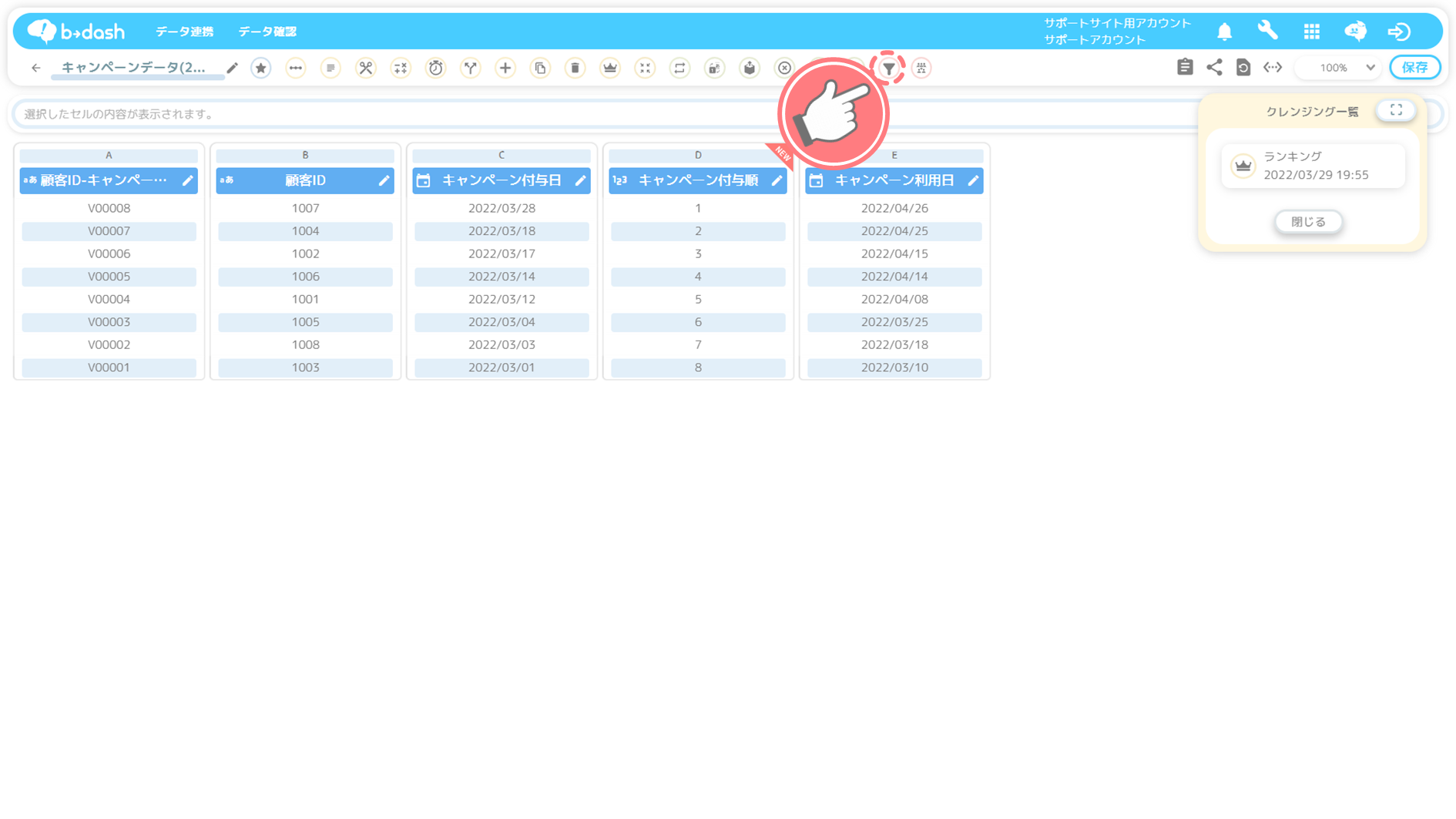Select cell 2022/03/12
The width and height of the screenshot is (1456, 819).
click(502, 299)
